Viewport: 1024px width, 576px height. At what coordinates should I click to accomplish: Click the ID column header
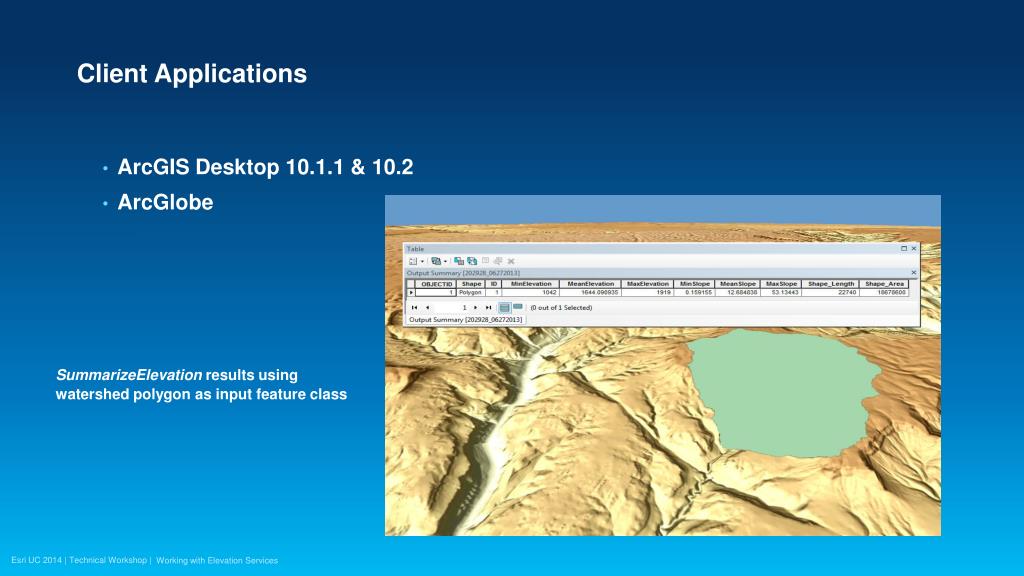click(x=494, y=284)
